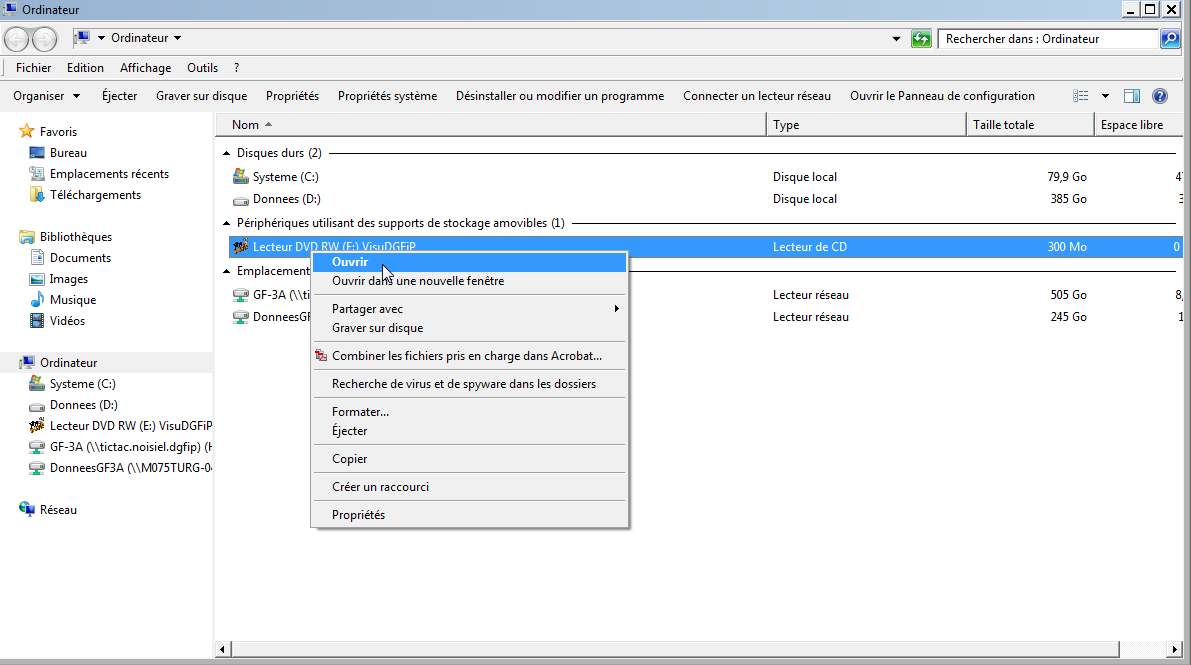Open the Organiser dropdown menu
Viewport: 1191px width, 665px height.
[46, 96]
